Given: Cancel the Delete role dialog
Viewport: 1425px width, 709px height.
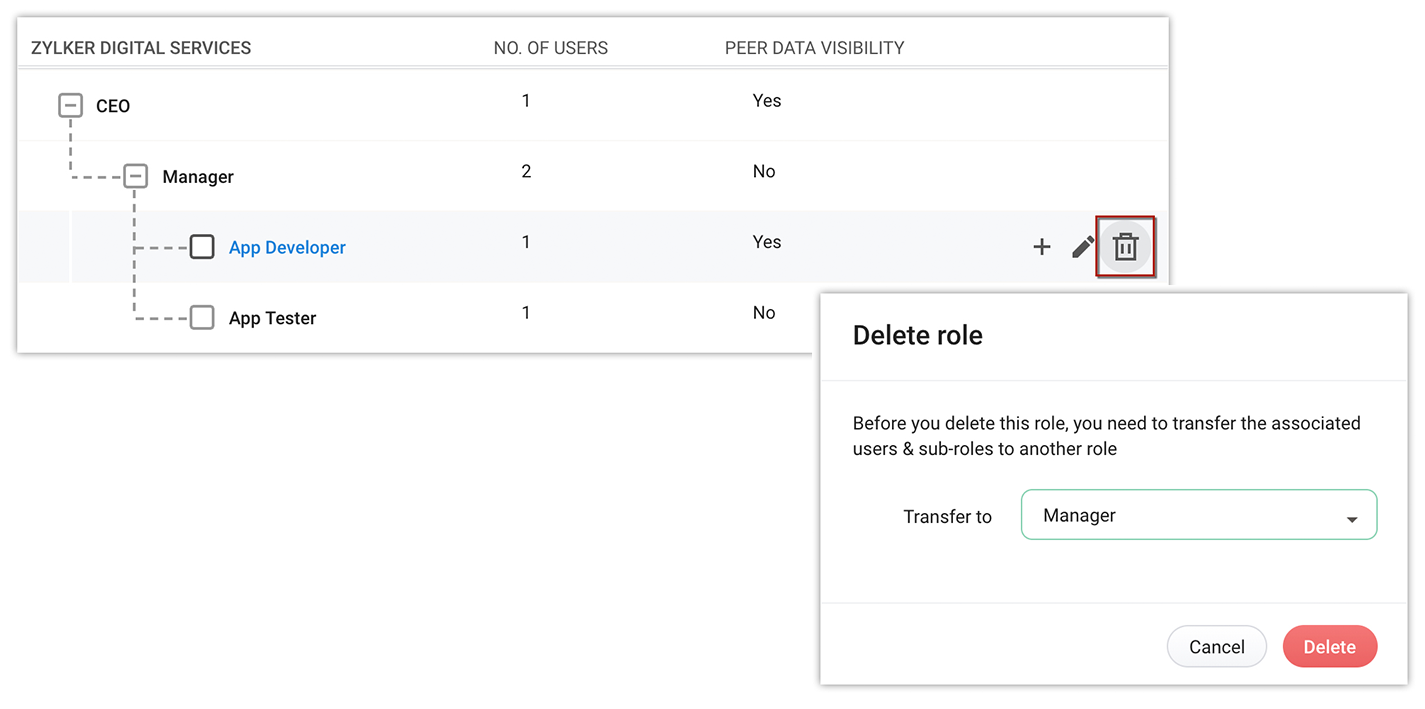Looking at the screenshot, I should click(1216, 647).
